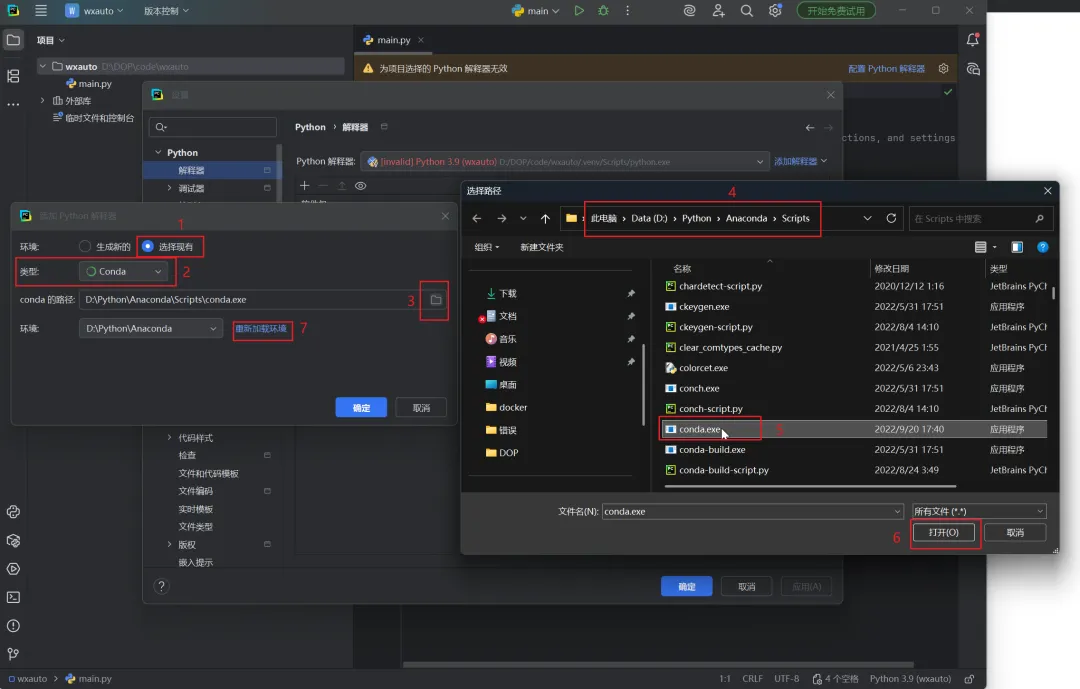The width and height of the screenshot is (1080, 689).
Task: Select main.py in the project tree
Action: [x=89, y=83]
